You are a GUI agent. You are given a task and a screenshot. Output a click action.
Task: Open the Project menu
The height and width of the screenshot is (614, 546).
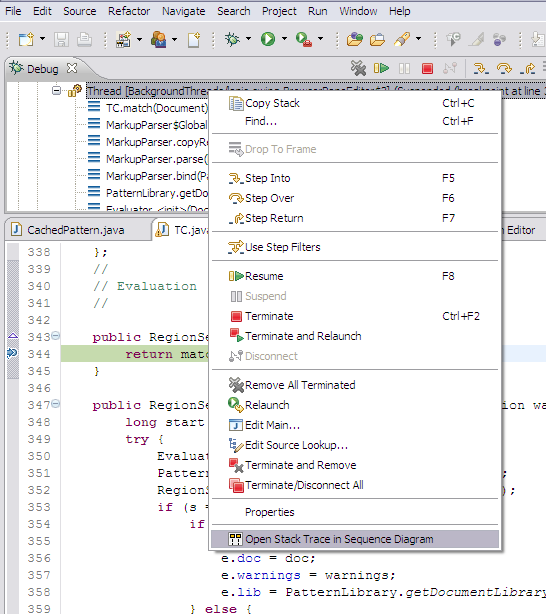(x=279, y=11)
